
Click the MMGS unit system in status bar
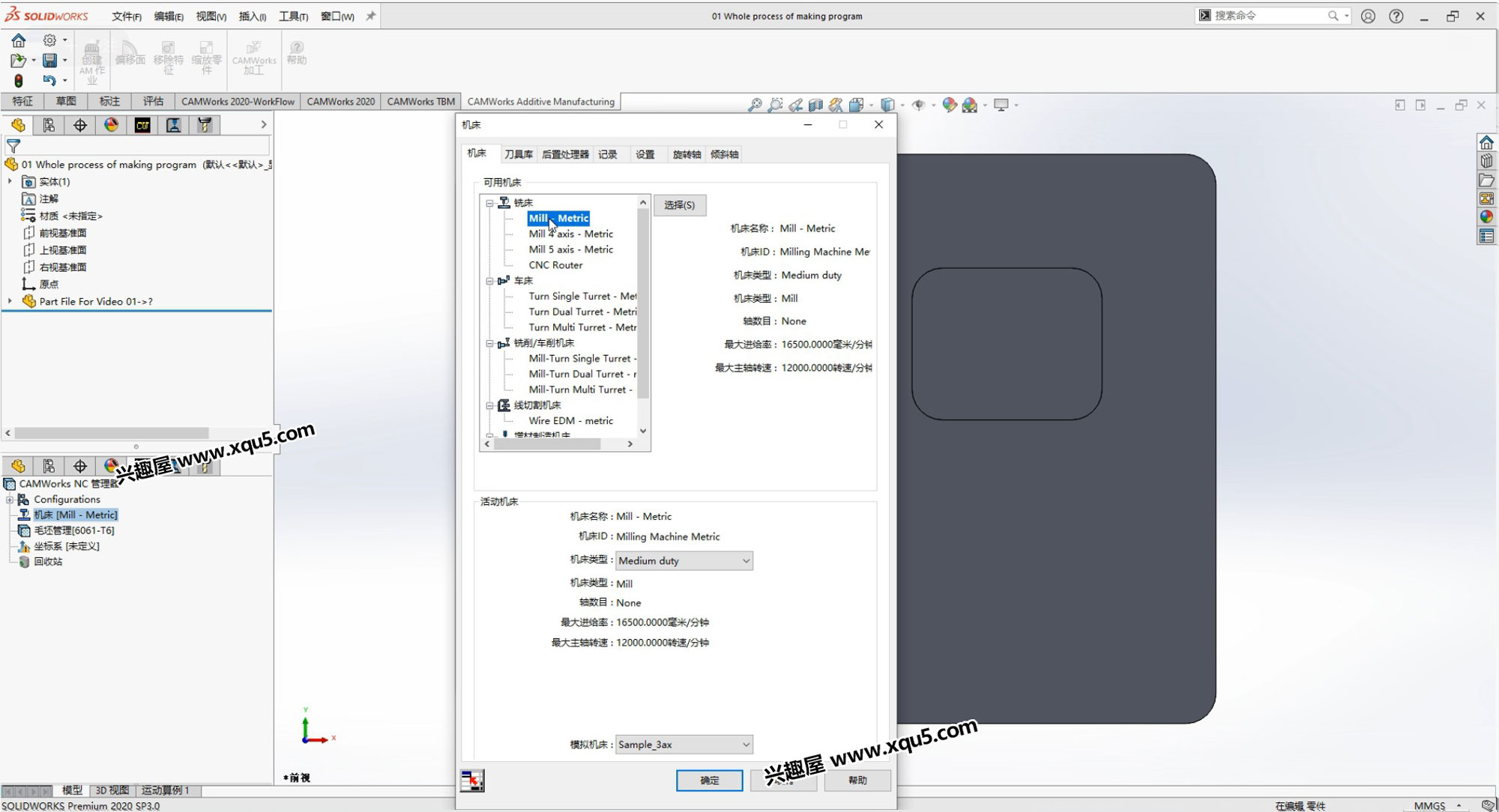click(x=1429, y=806)
